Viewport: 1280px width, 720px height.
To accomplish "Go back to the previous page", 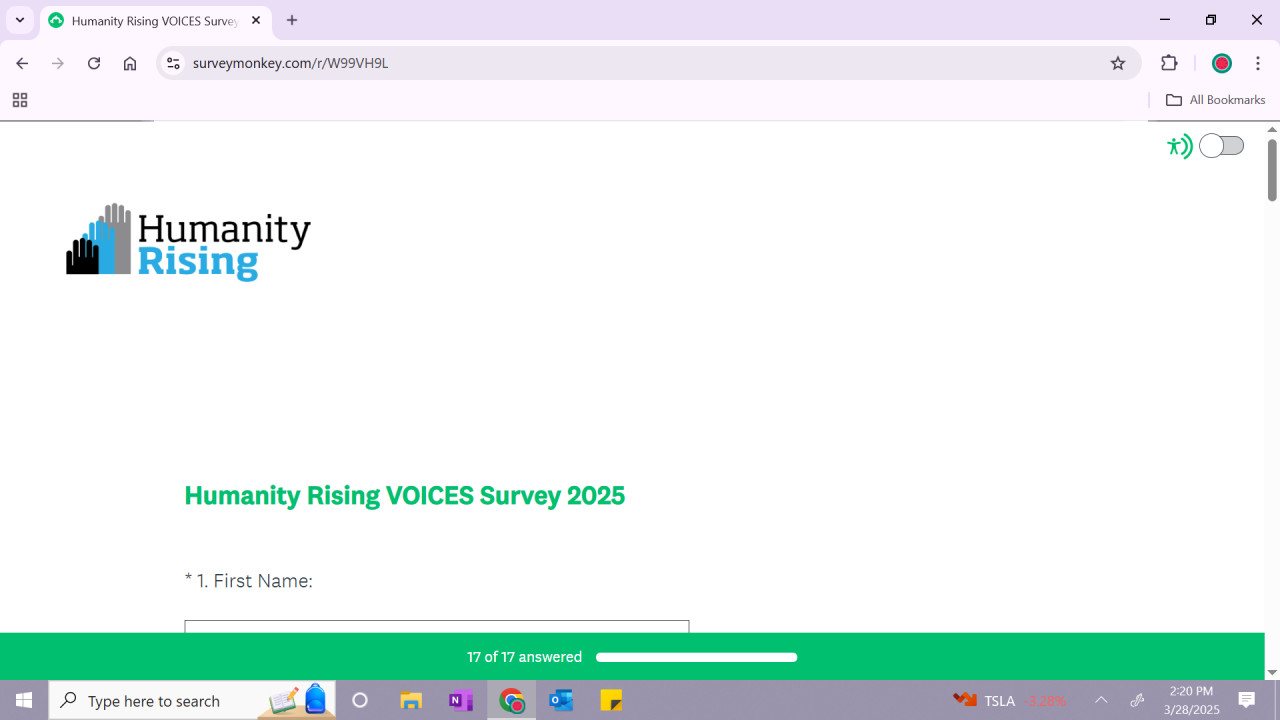I will (x=22, y=63).
